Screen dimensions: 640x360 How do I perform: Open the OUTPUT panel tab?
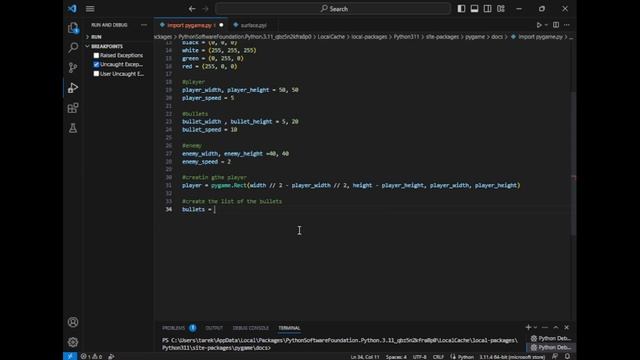(214, 328)
